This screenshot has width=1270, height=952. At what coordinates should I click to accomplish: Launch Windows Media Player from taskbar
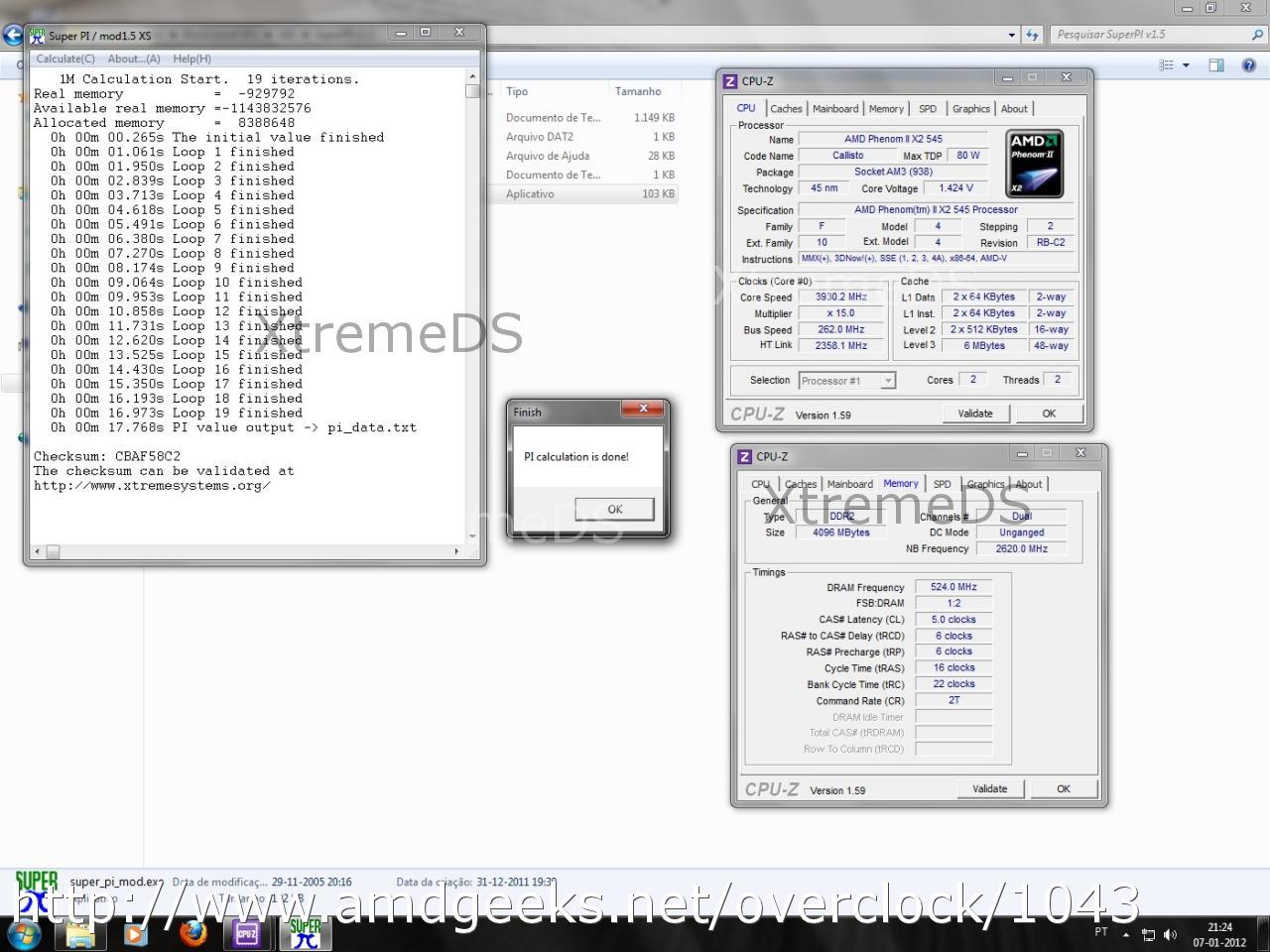click(136, 933)
